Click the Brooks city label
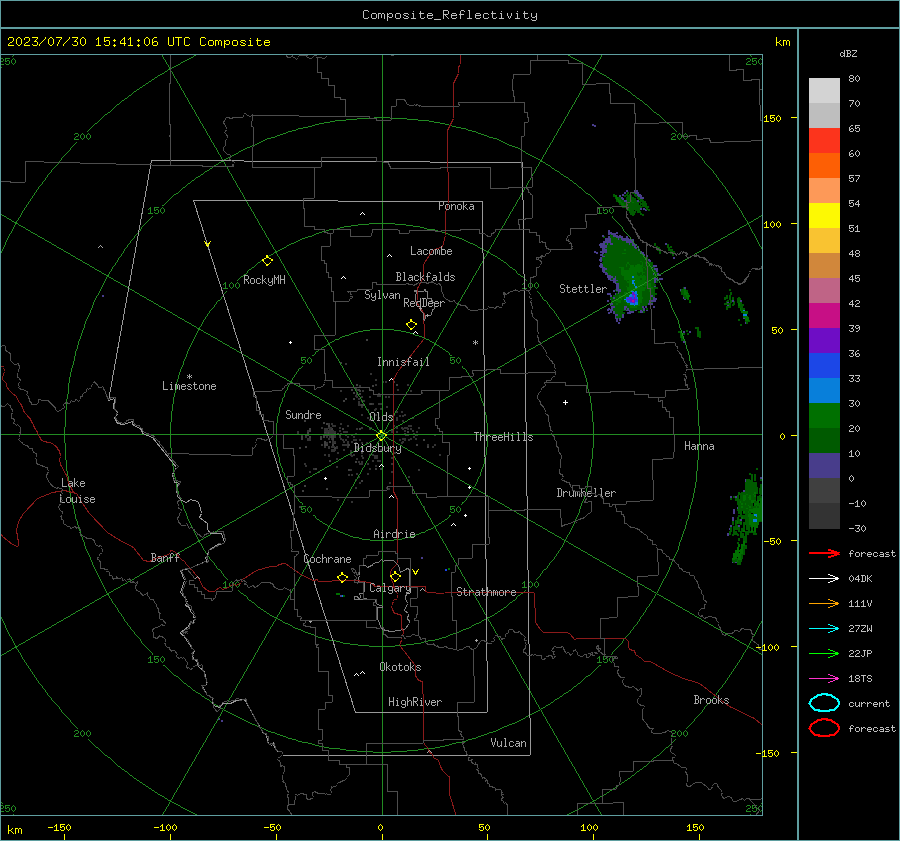 coord(711,700)
